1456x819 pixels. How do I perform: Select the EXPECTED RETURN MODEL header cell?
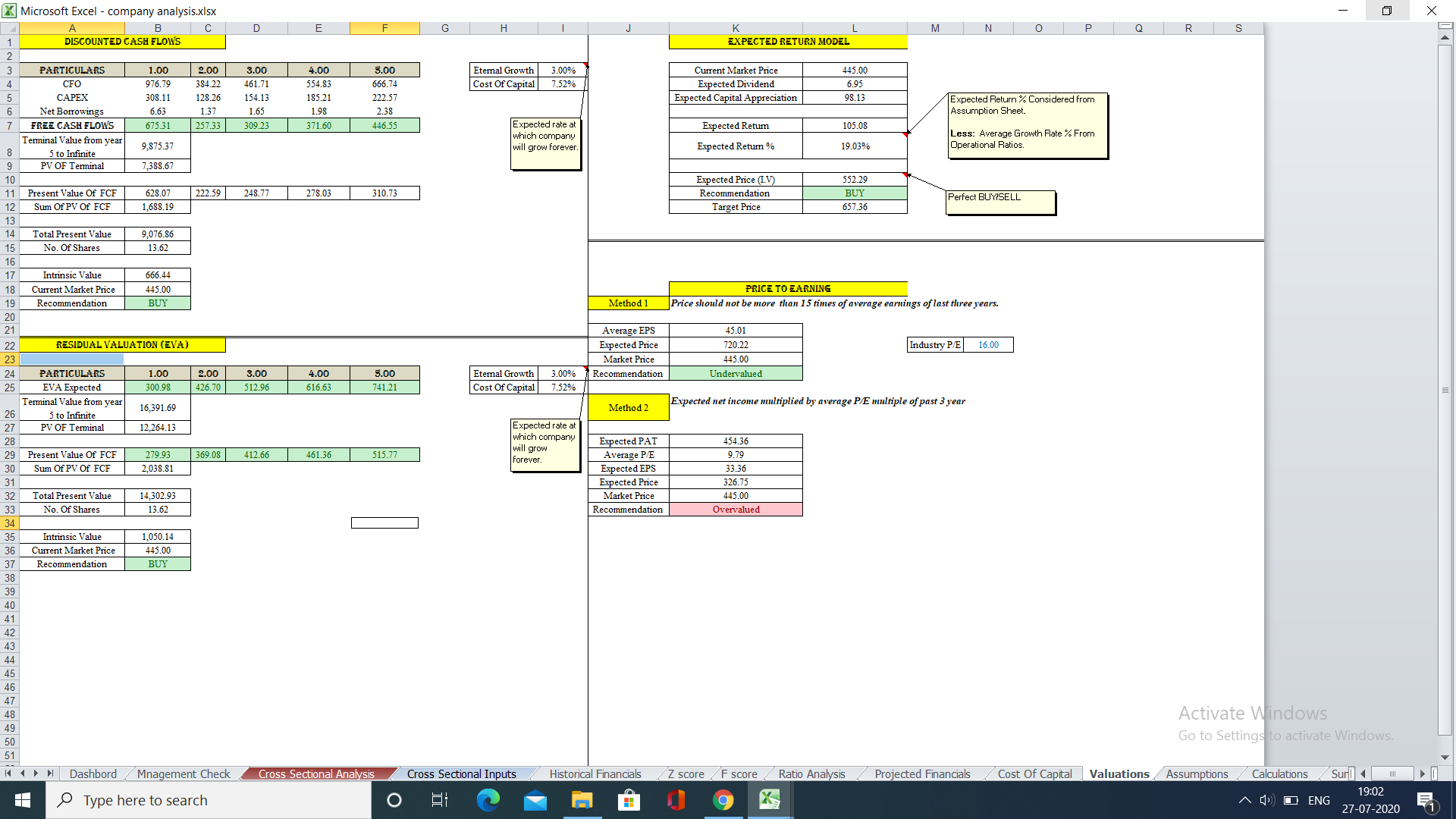[788, 42]
